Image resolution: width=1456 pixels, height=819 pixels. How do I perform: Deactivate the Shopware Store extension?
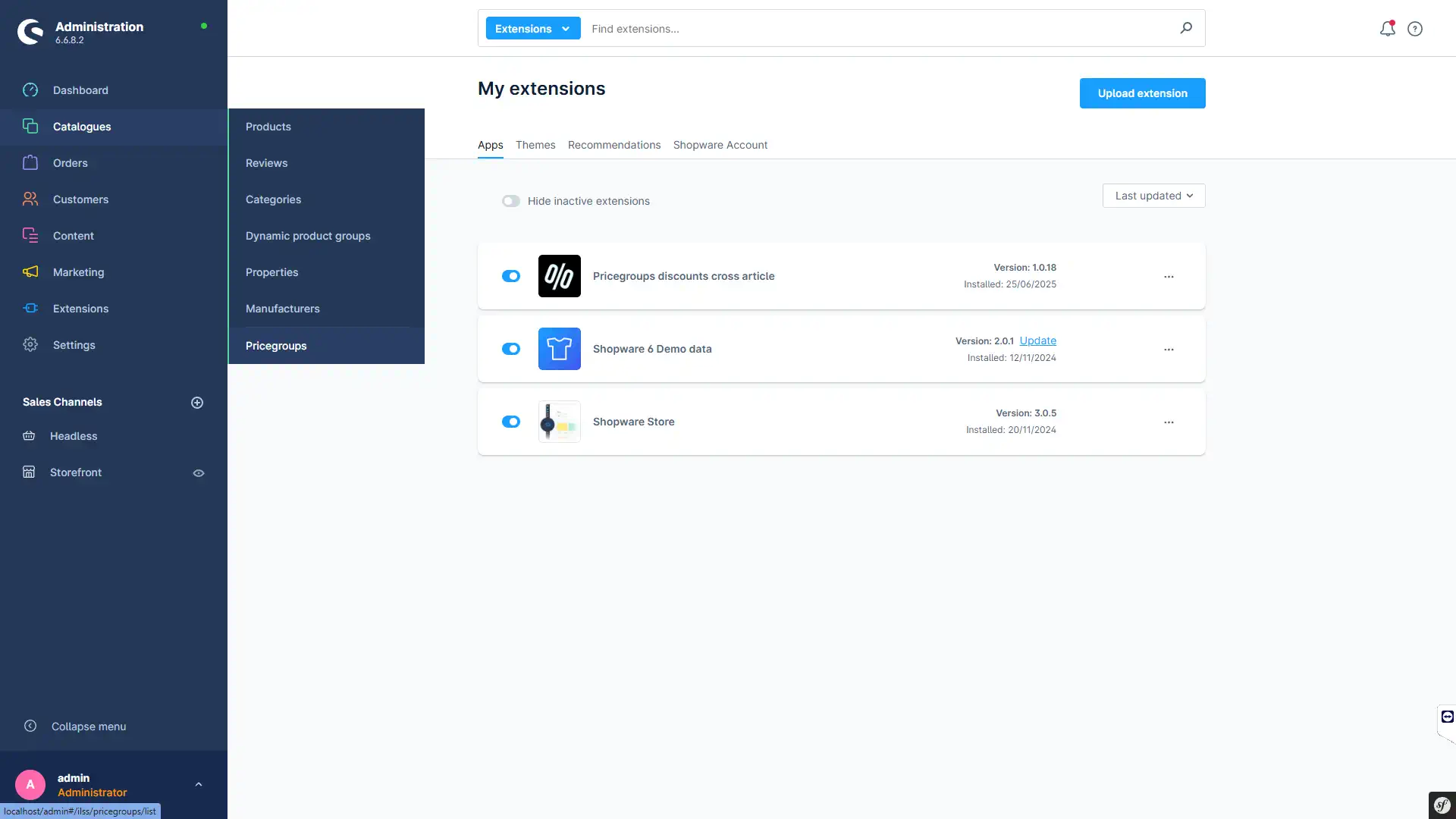pos(511,422)
